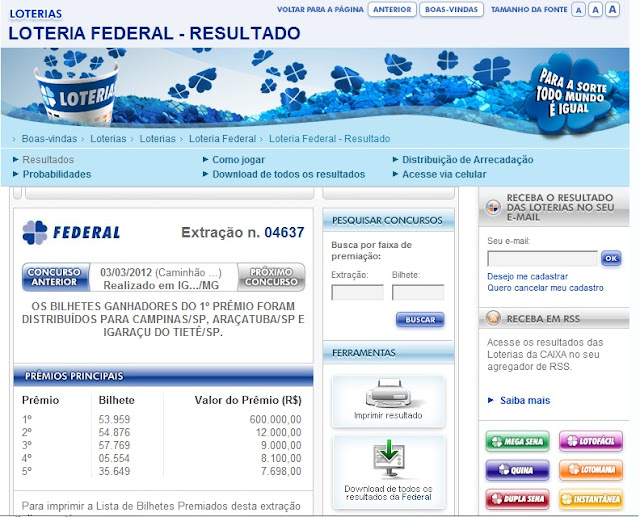This screenshot has height=517, width=640.
Task: Click the ANTERIOR page button
Action: (x=392, y=9)
